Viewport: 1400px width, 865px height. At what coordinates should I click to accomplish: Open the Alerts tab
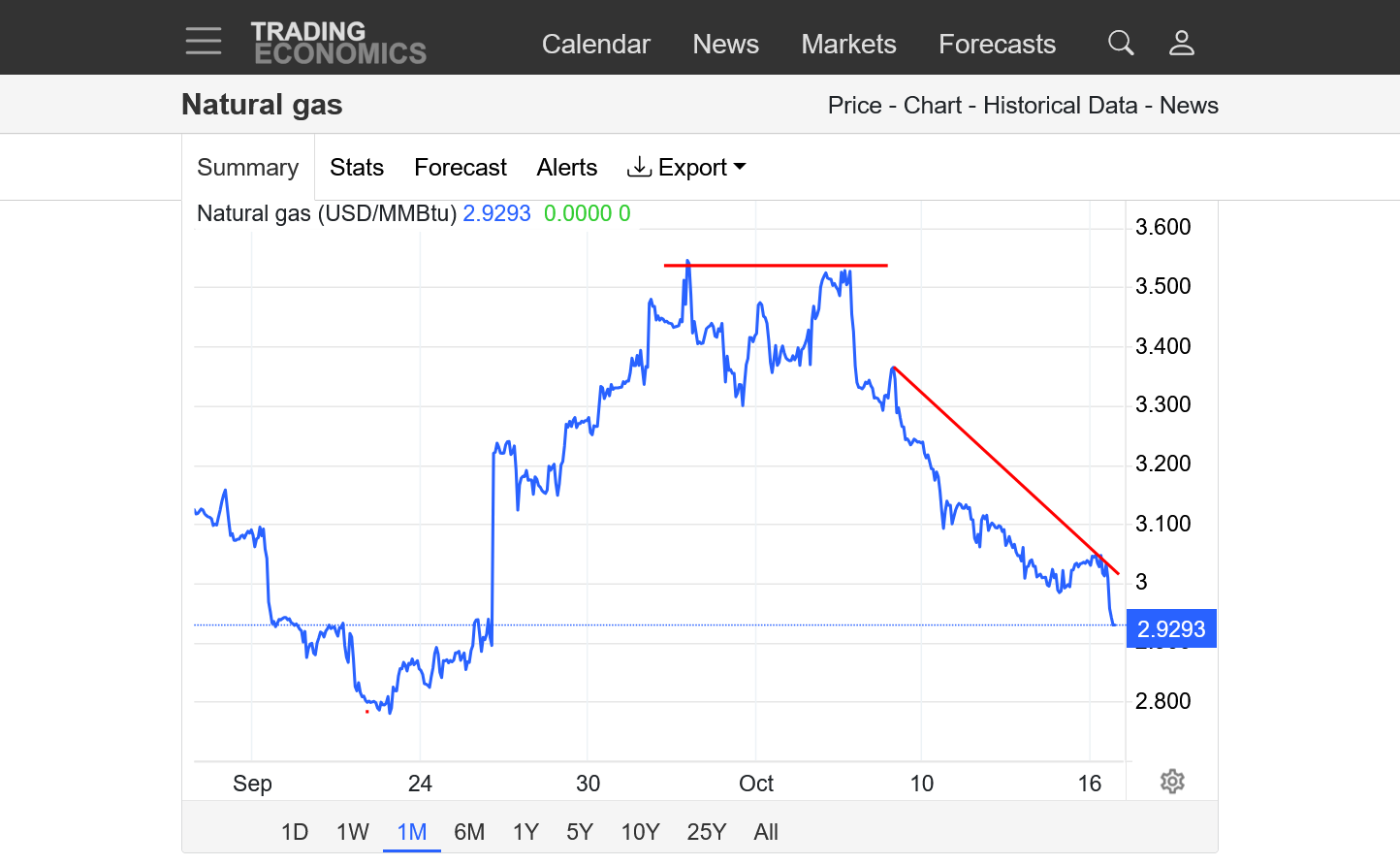tap(566, 168)
